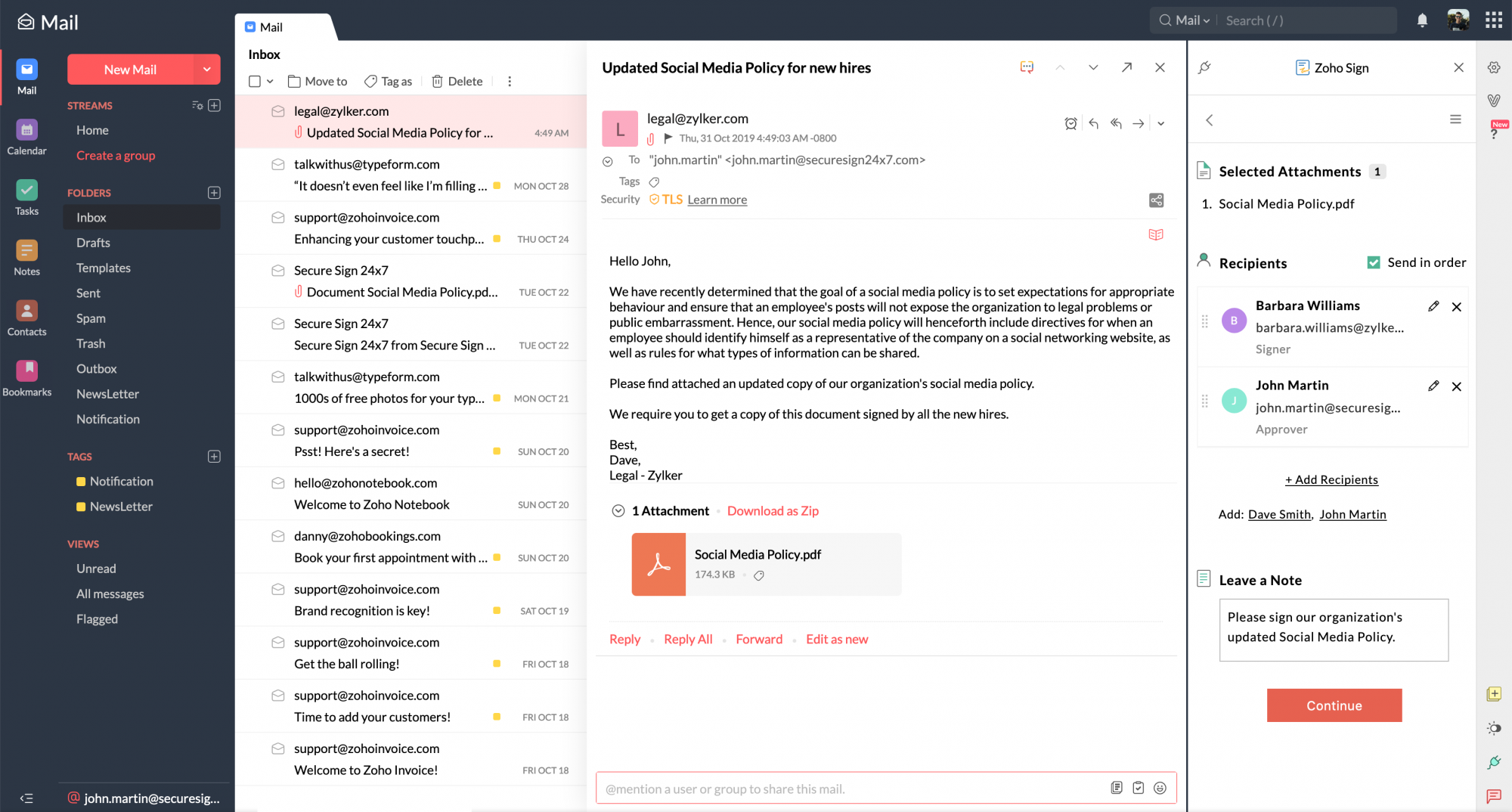Go to next email chevron

1093,67
